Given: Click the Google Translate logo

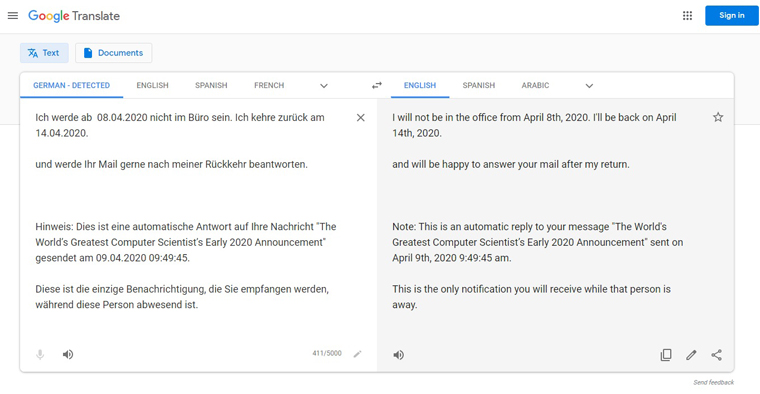Looking at the screenshot, I should [74, 16].
